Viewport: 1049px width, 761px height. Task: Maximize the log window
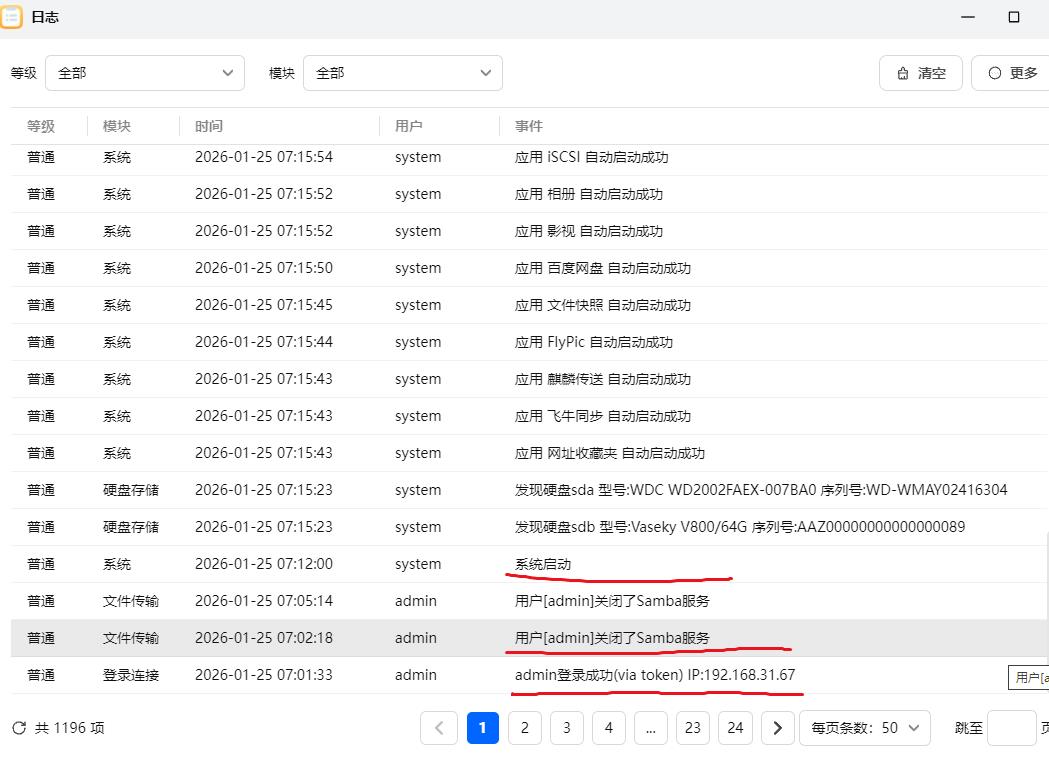point(1013,17)
